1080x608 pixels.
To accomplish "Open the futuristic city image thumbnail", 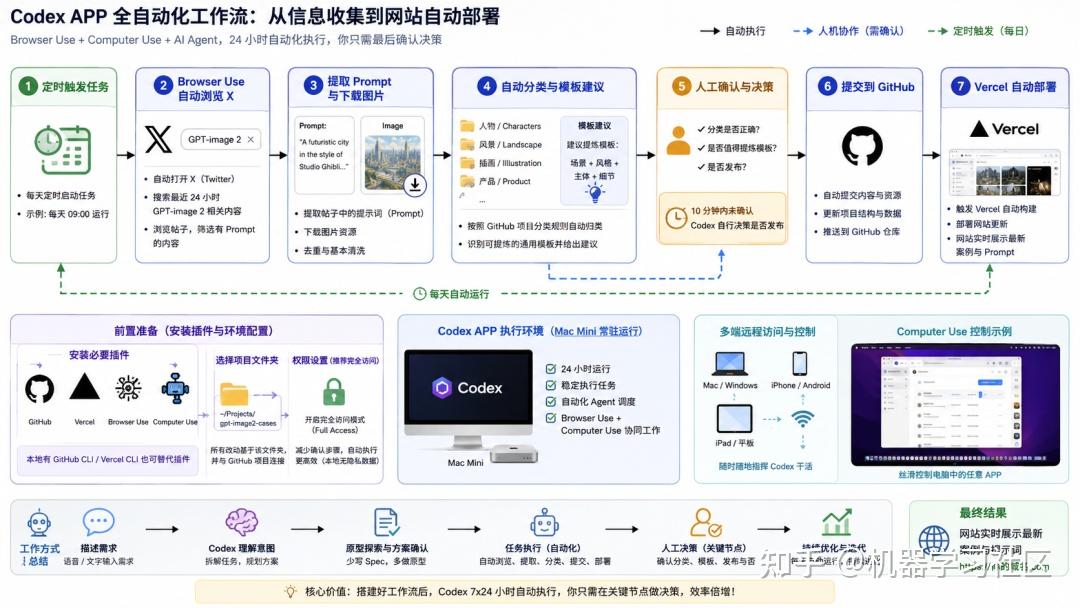I will pyautogui.click(x=393, y=163).
